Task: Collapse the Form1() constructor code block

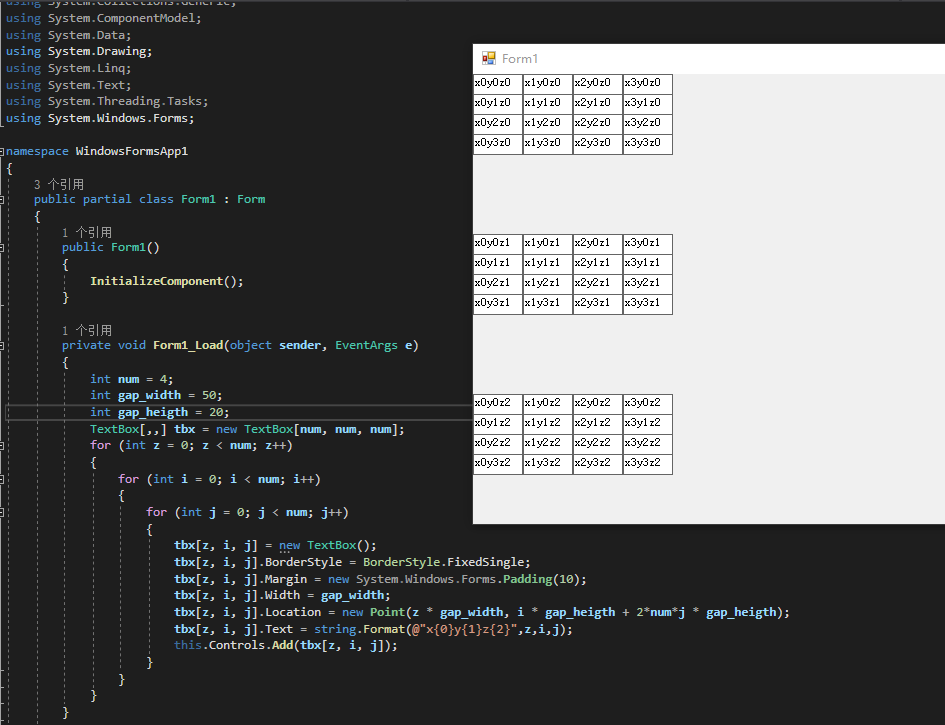Action: (2, 247)
